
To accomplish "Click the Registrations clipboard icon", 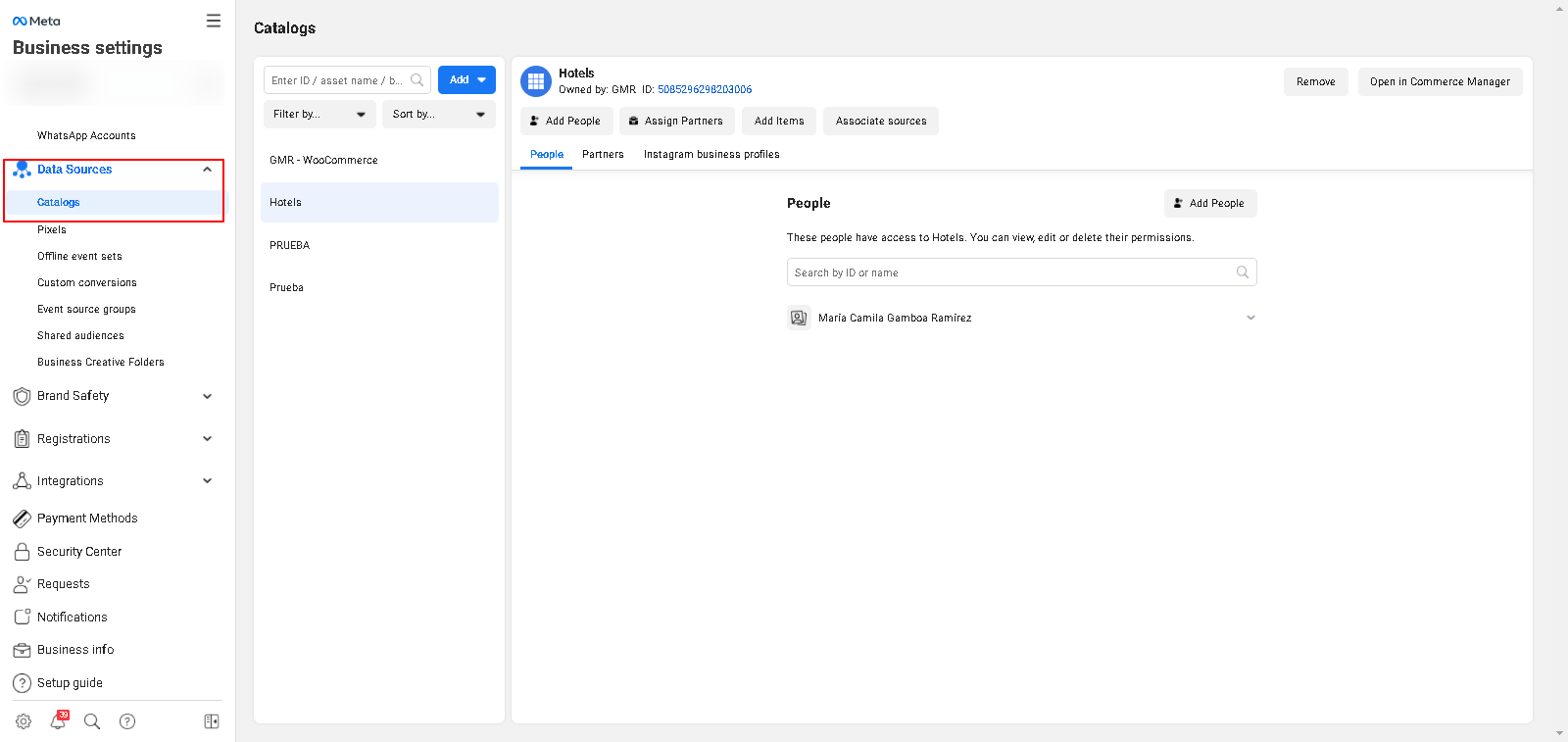I will pyautogui.click(x=22, y=439).
